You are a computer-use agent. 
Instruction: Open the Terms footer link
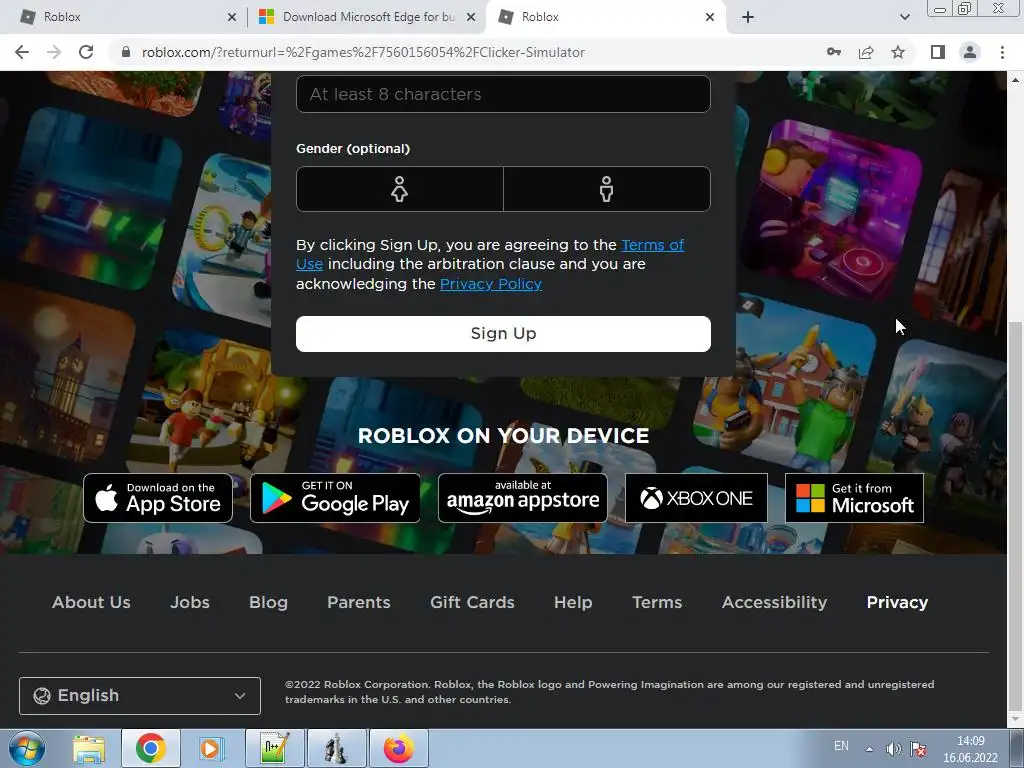[657, 602]
